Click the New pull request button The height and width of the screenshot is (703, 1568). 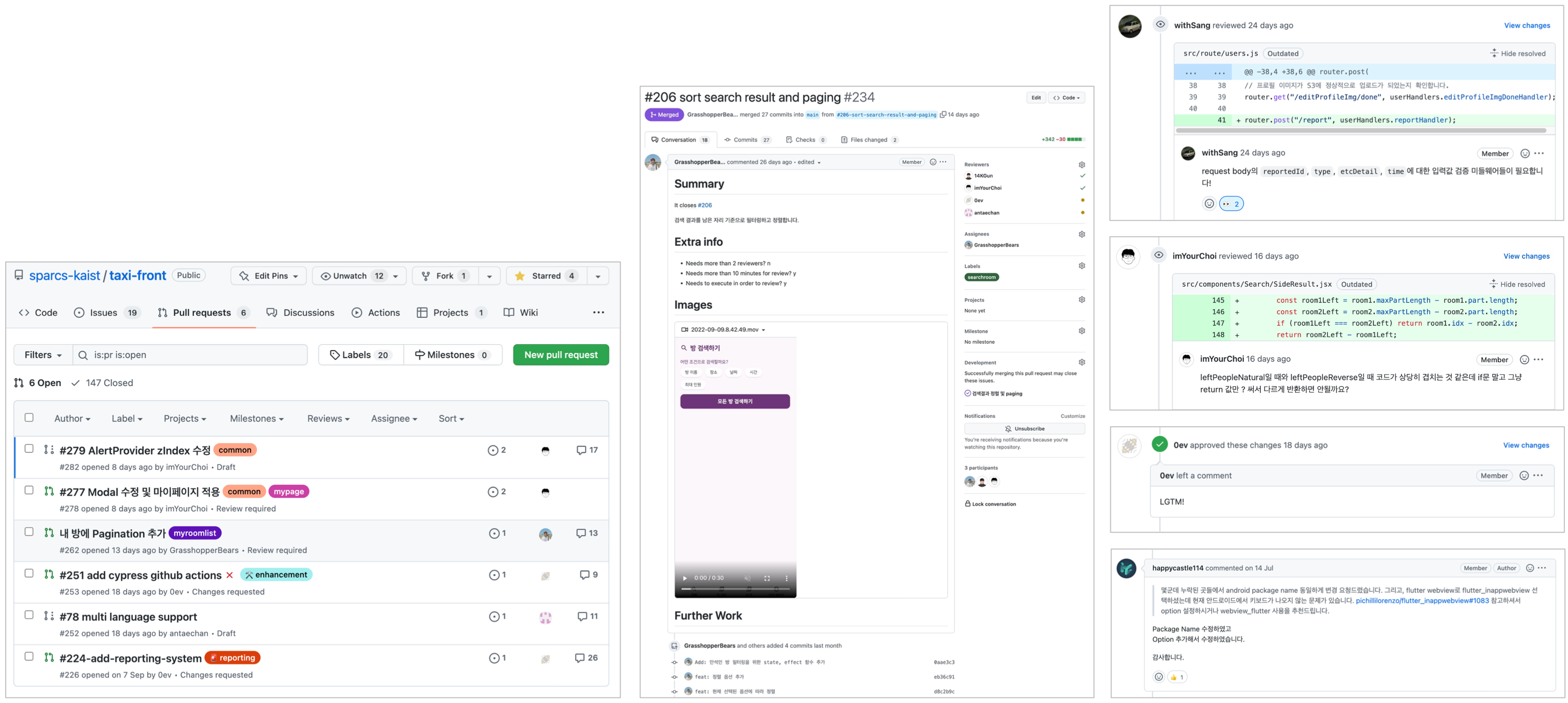pyautogui.click(x=561, y=355)
